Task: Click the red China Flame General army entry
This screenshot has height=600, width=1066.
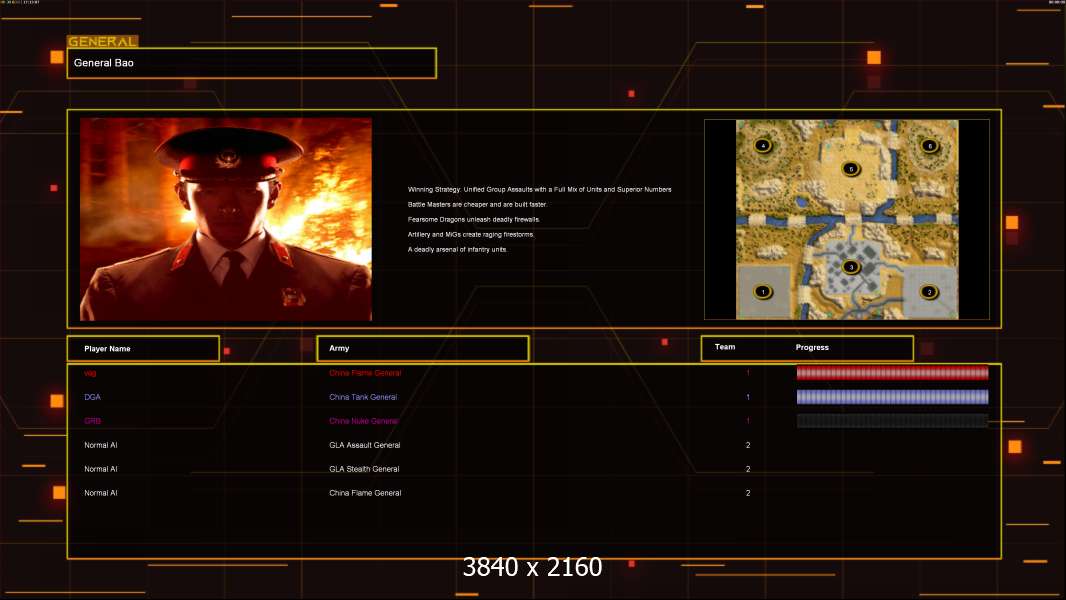Action: (x=365, y=373)
